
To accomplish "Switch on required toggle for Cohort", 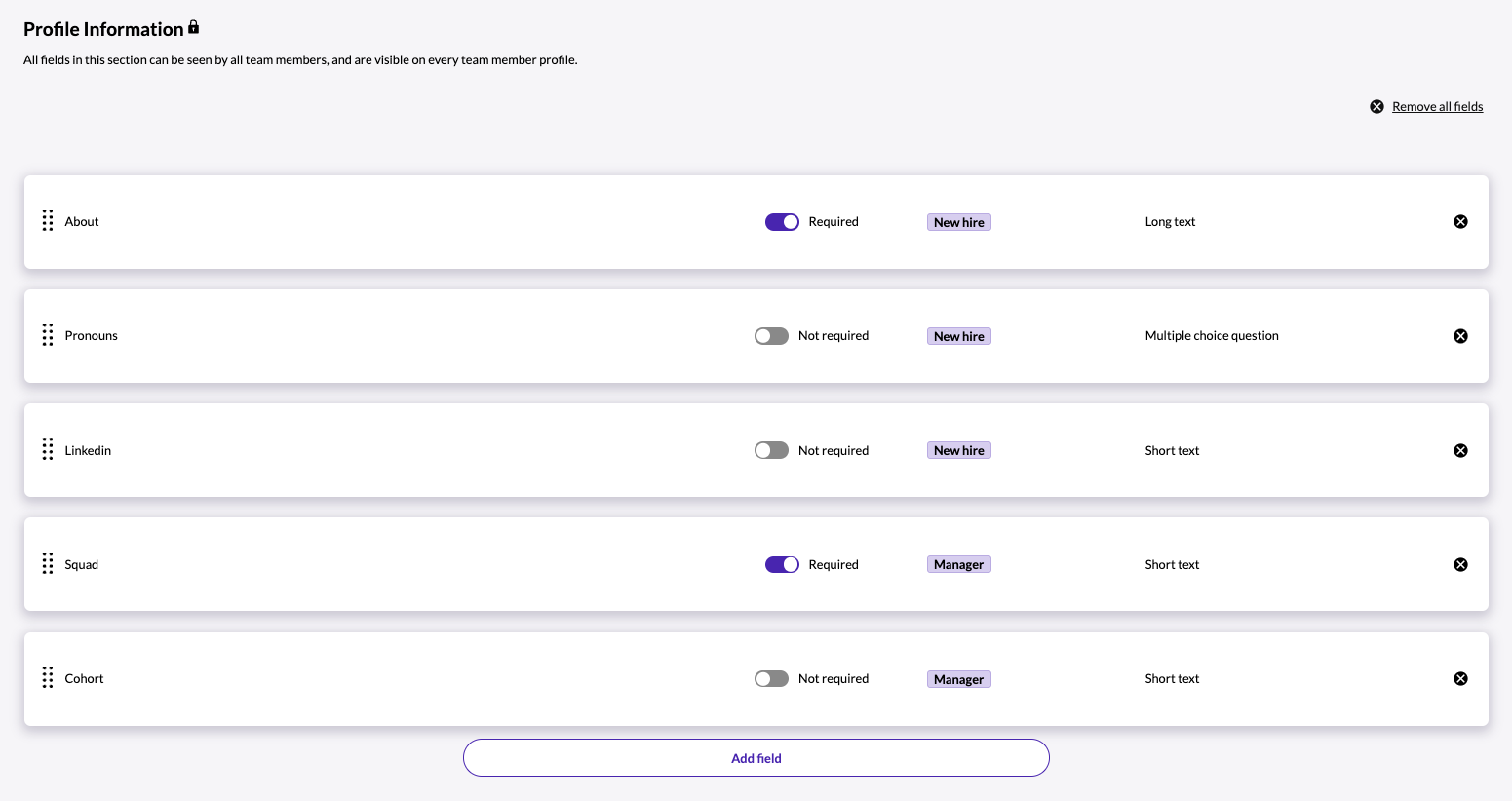I will pyautogui.click(x=771, y=679).
